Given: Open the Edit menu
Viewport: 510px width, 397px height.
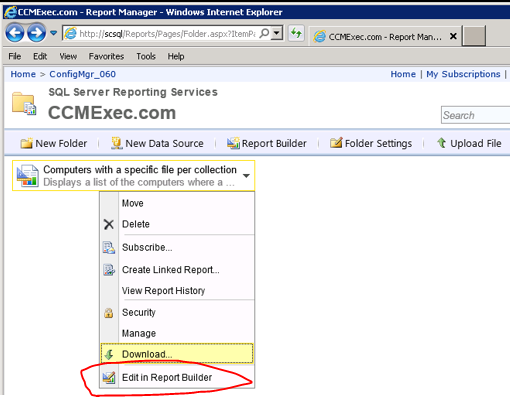Looking at the screenshot, I should pyautogui.click(x=40, y=56).
